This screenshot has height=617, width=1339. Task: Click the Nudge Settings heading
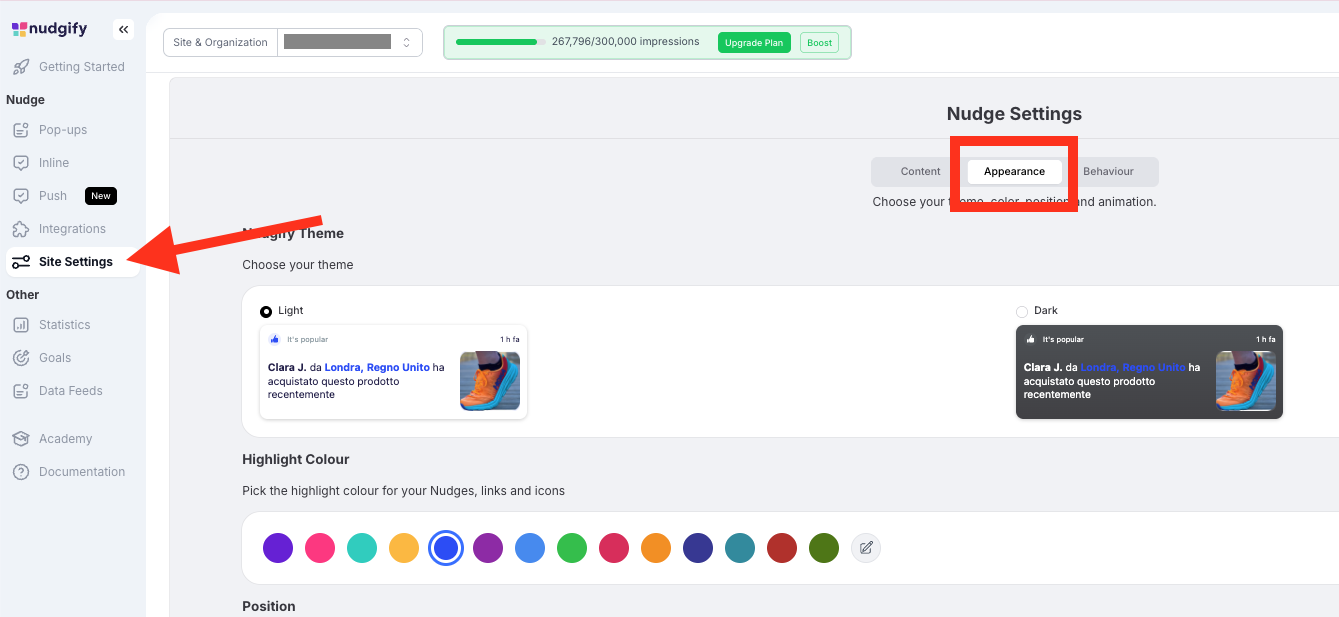[x=1014, y=114]
